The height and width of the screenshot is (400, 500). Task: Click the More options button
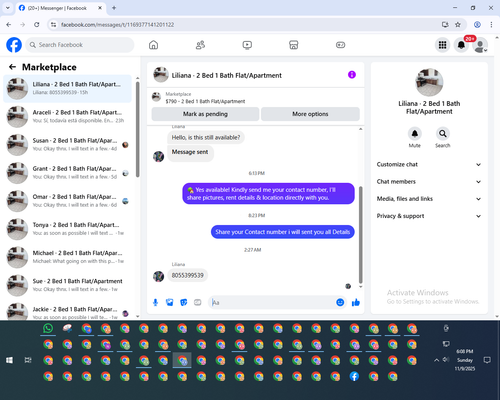[310, 114]
